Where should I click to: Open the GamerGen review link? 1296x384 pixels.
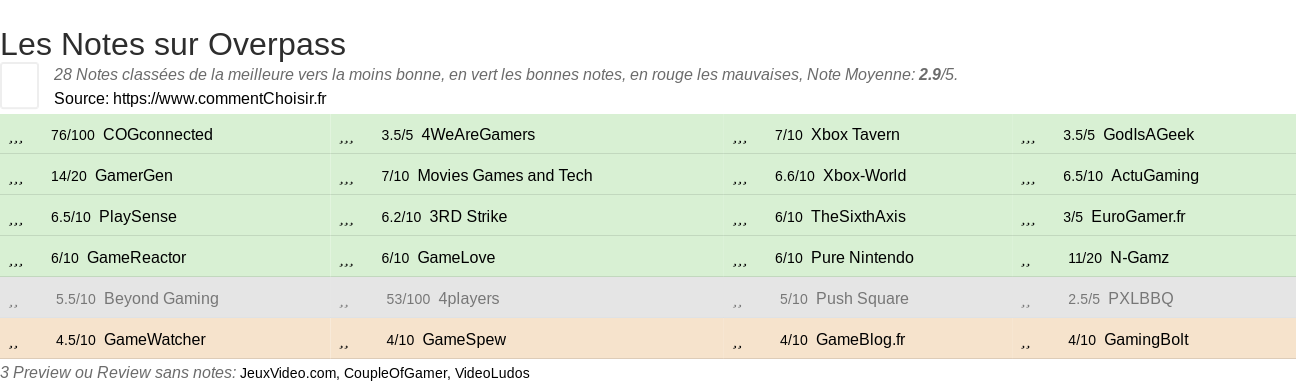point(133,176)
